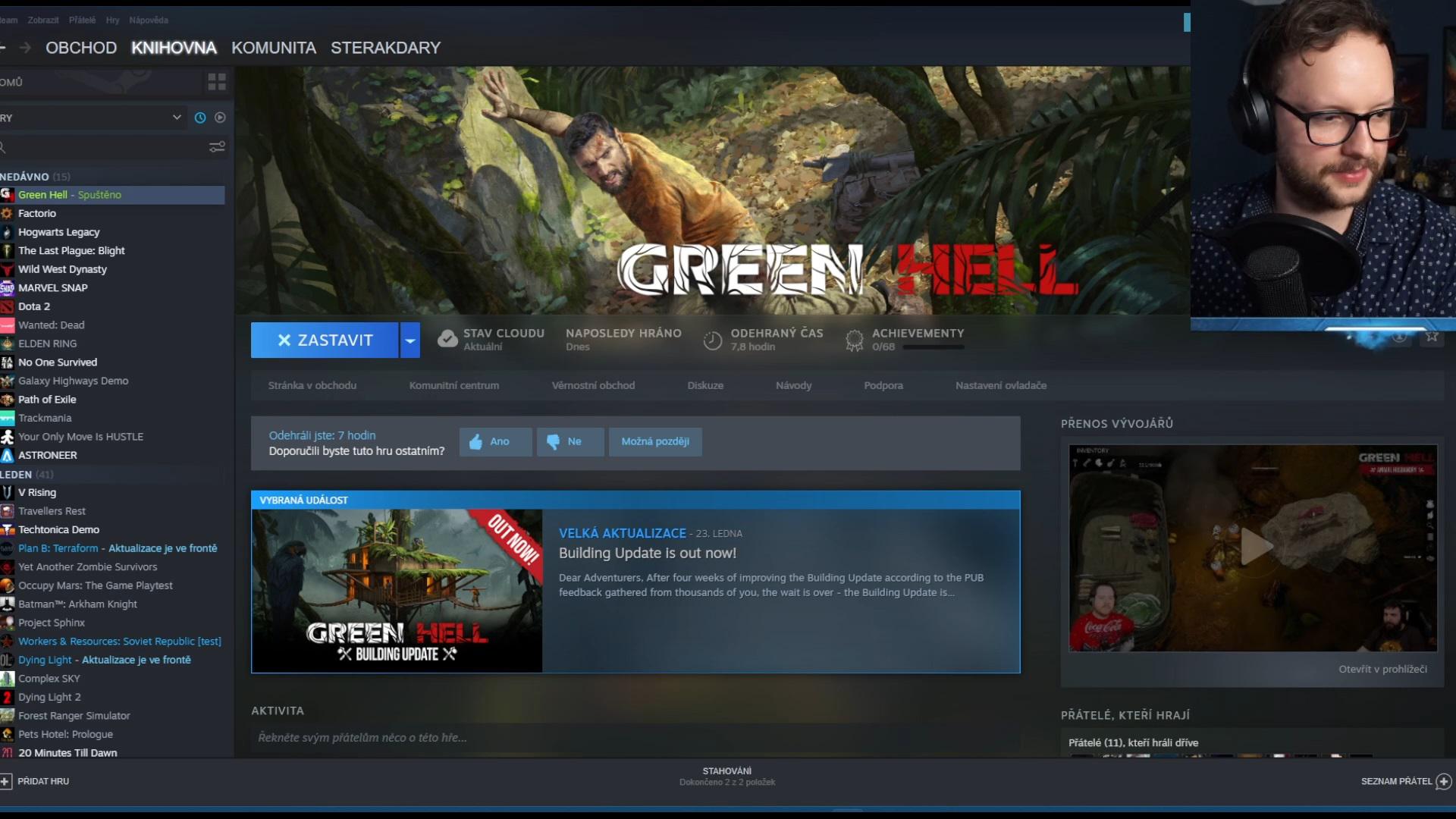Click the forward navigation arrow
Viewport: 1456px width, 819px height.
25,48
